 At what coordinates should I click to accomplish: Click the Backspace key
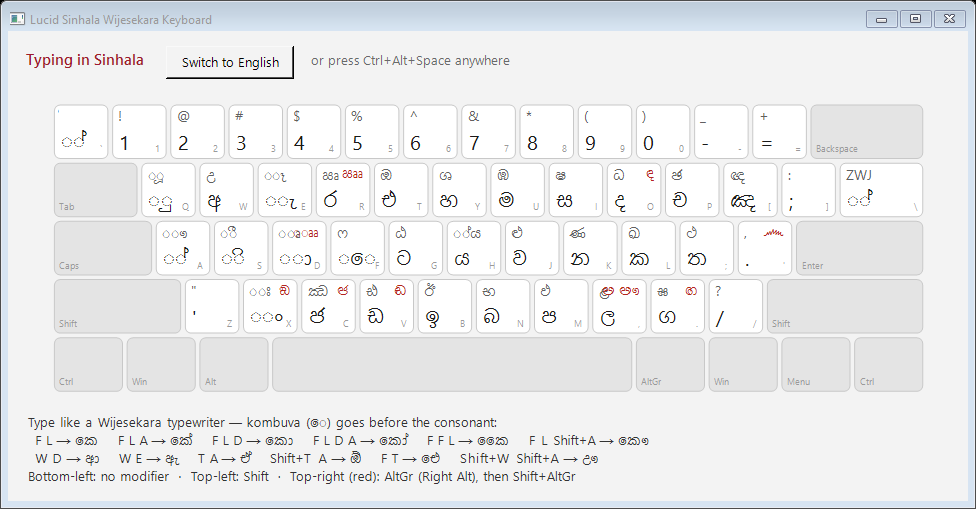coord(866,132)
